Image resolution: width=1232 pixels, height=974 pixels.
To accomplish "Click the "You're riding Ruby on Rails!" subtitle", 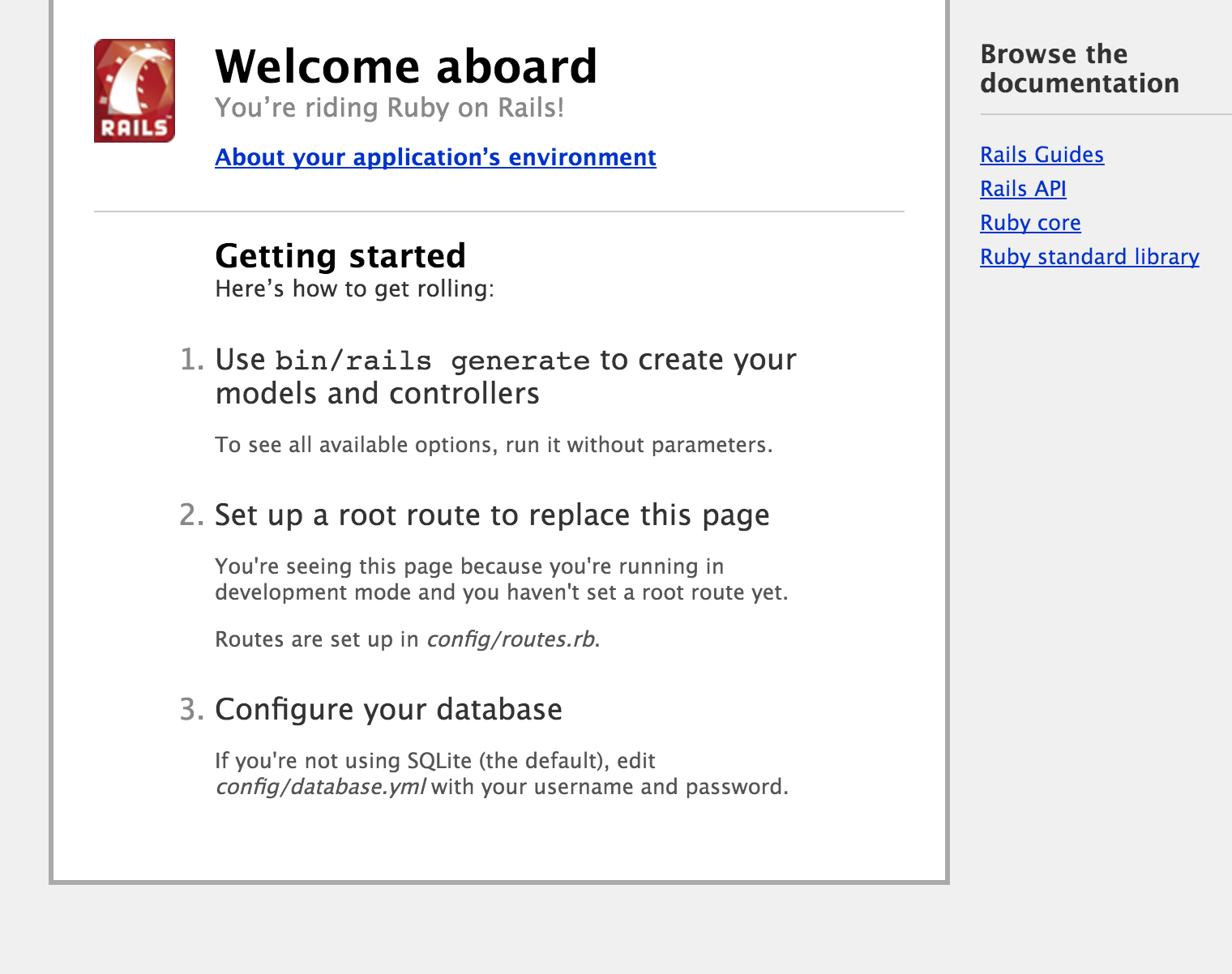I will 389,108.
